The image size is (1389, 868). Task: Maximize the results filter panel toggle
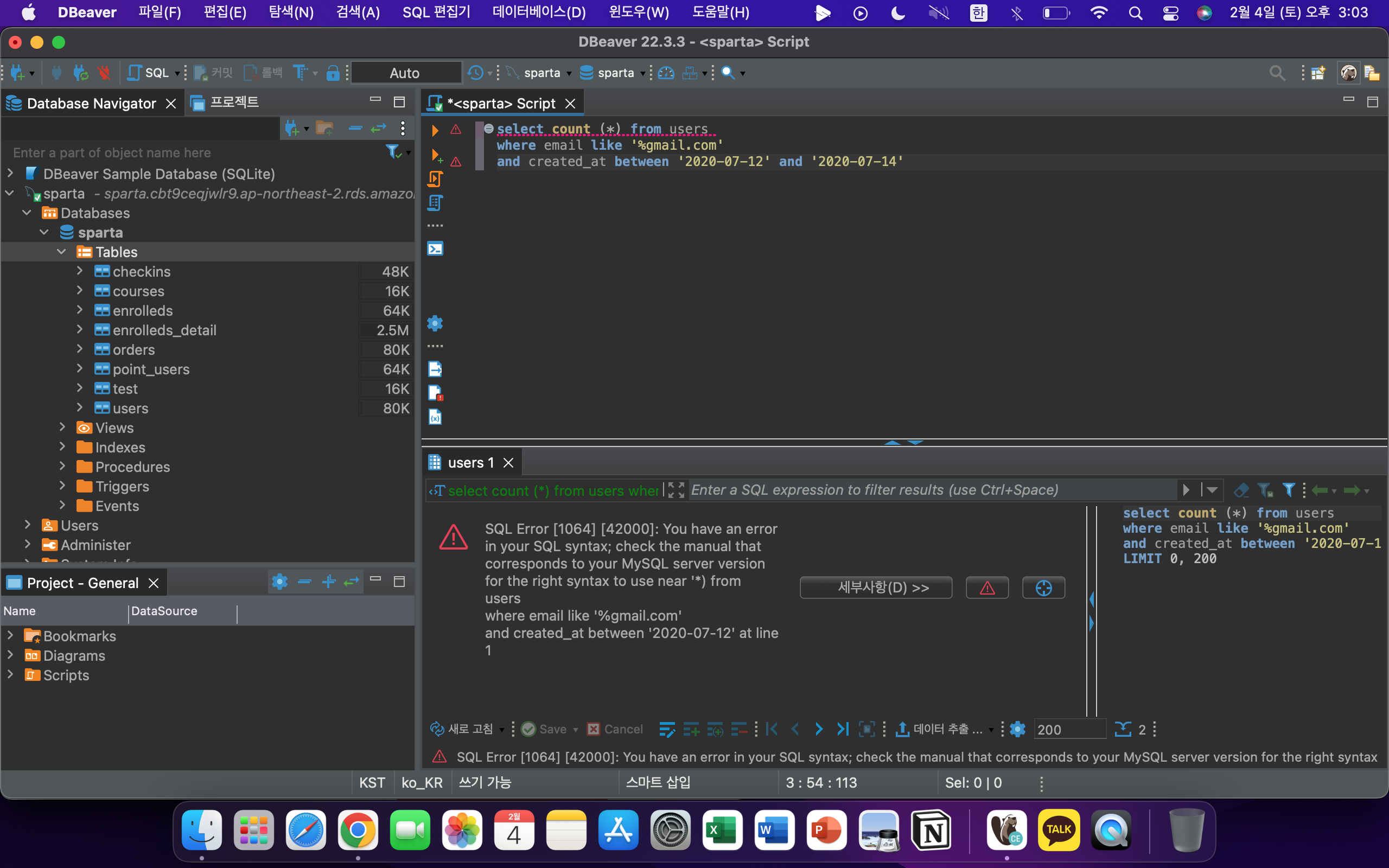pyautogui.click(x=677, y=490)
